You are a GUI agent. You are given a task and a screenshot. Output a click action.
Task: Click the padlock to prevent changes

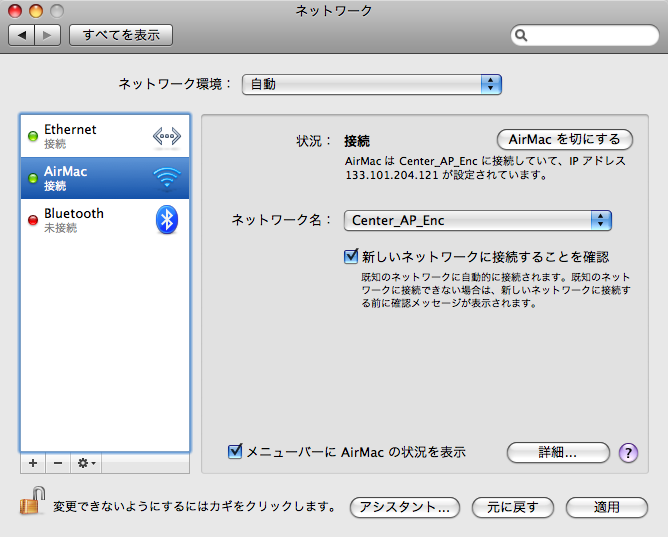[x=32, y=501]
